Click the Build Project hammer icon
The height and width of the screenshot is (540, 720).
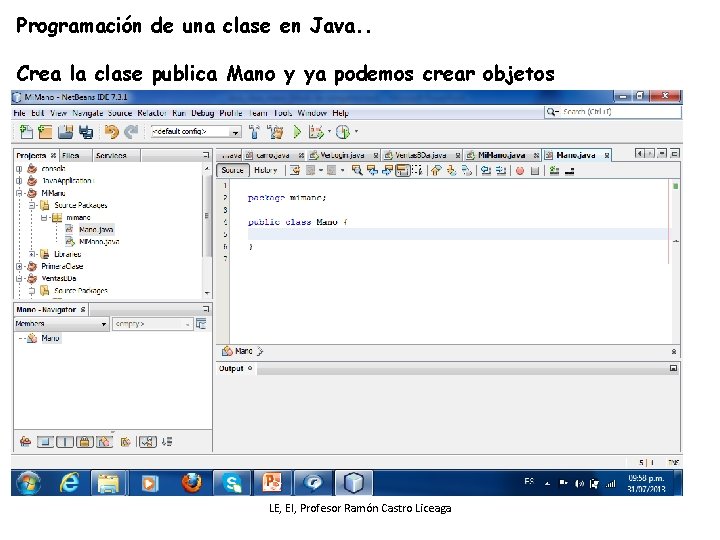254,132
